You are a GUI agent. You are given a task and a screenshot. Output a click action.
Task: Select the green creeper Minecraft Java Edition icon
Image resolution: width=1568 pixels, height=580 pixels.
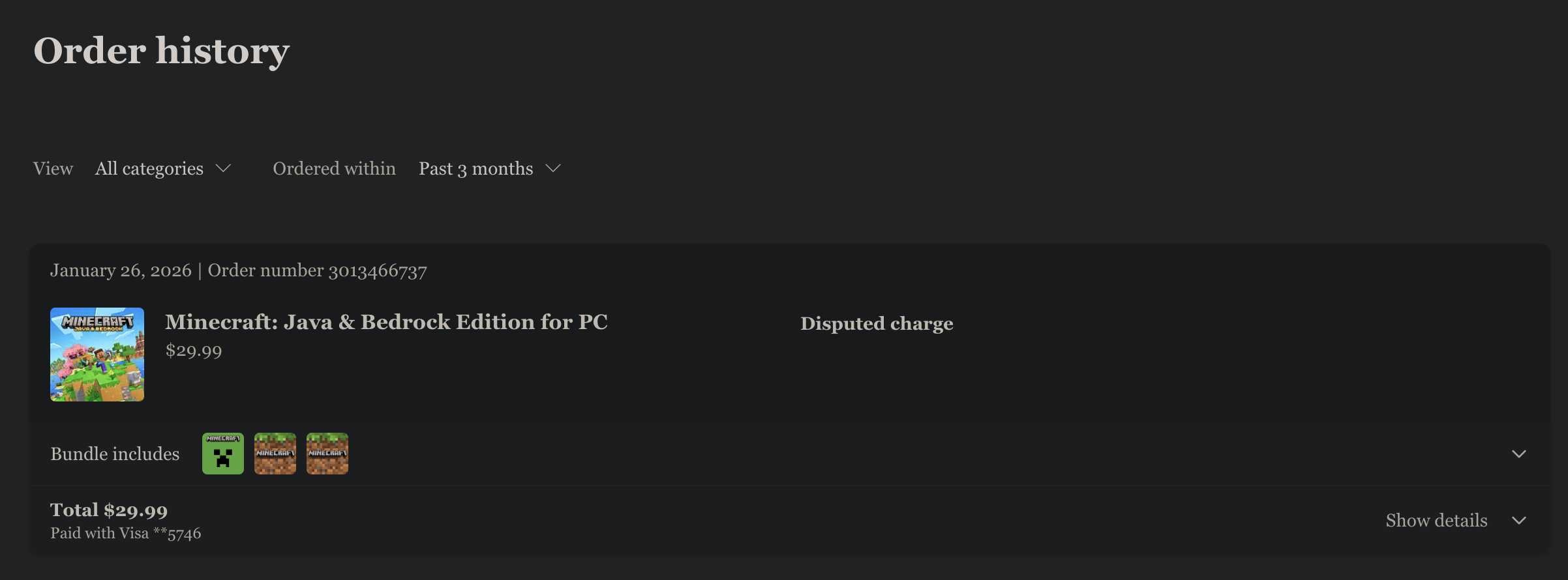pos(222,453)
